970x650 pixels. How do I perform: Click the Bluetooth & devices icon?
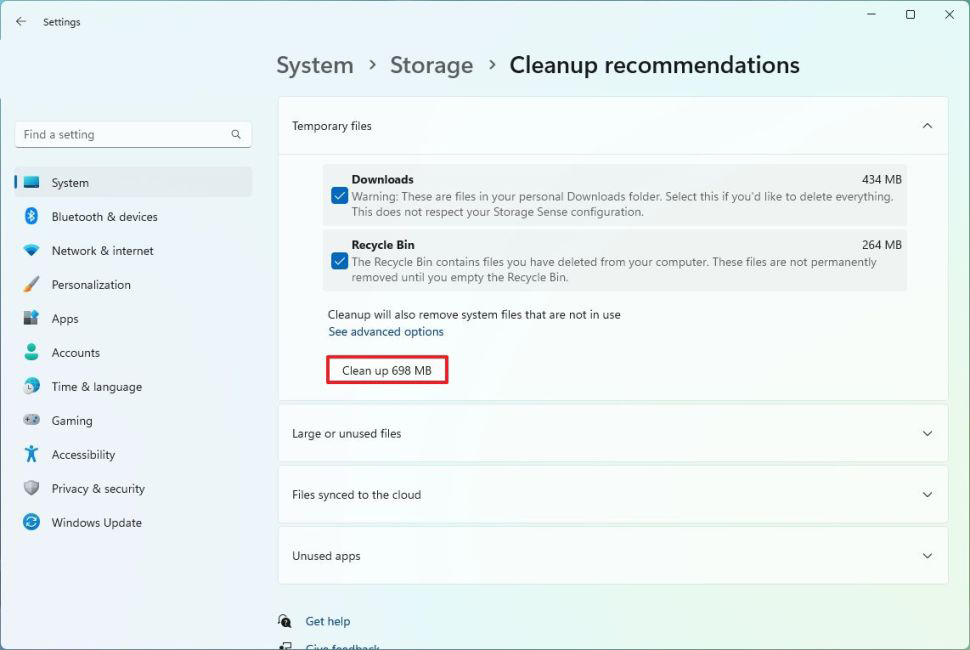tap(31, 217)
